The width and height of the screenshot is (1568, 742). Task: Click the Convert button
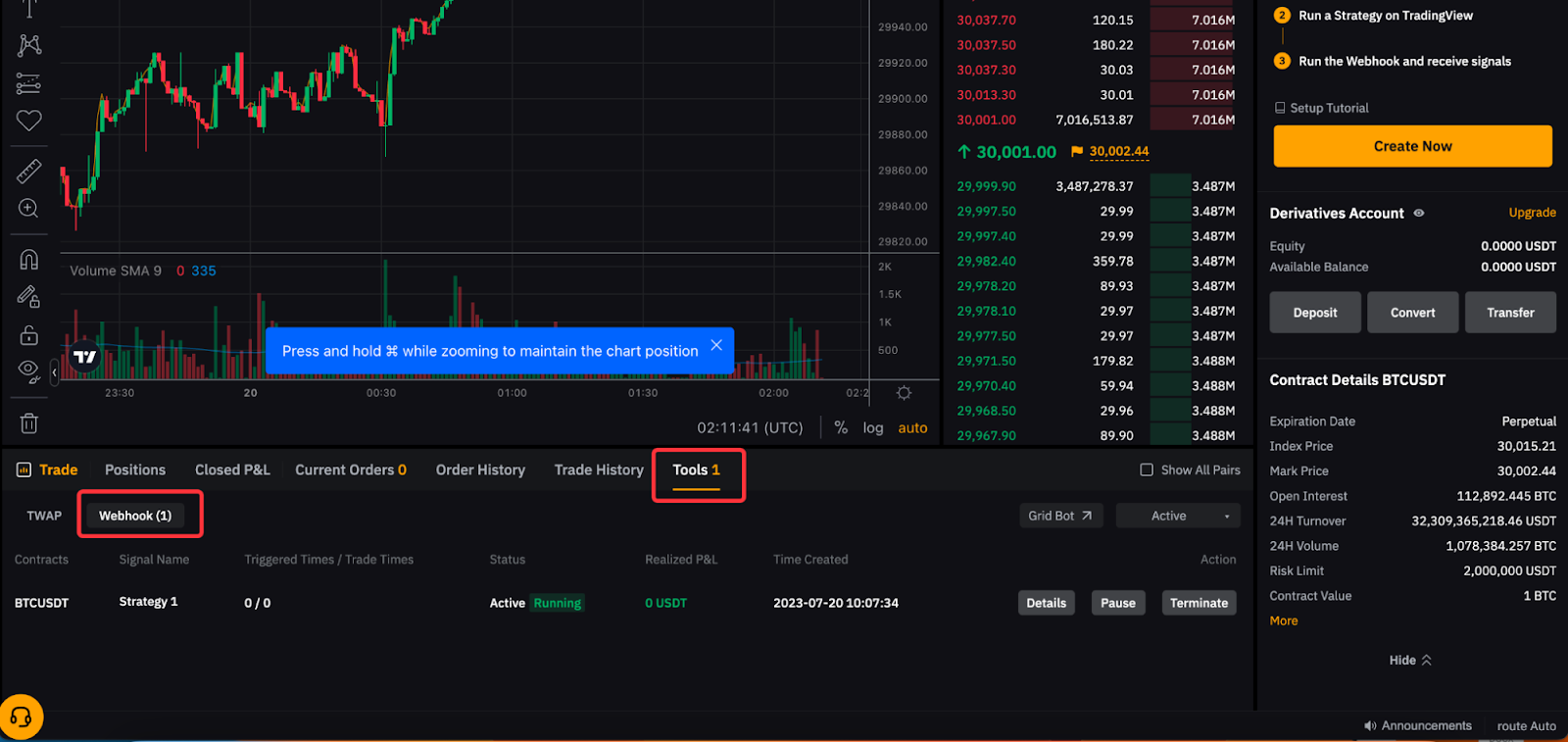coord(1412,313)
